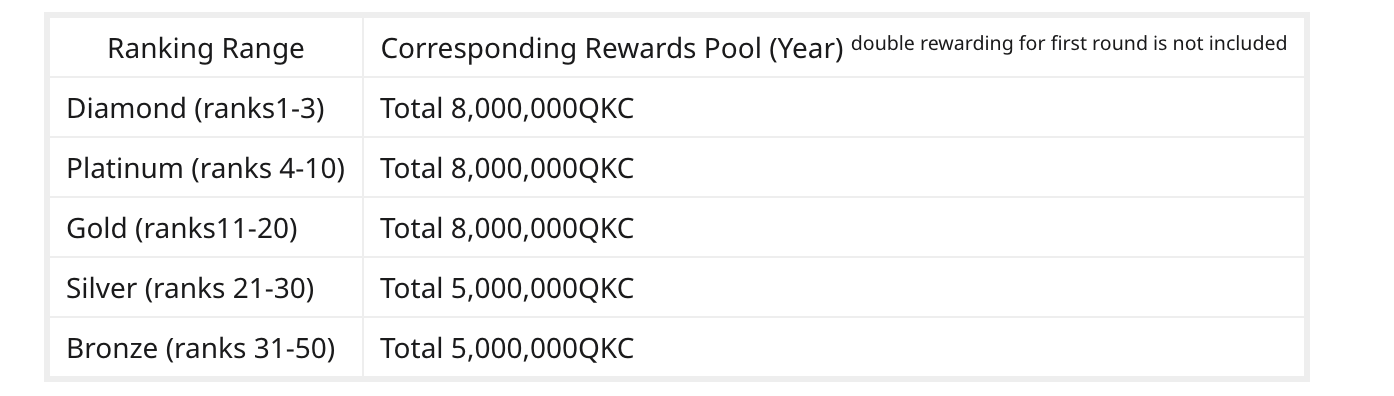
Task: Click the double rewarding superscript note
Action: [x=1069, y=43]
